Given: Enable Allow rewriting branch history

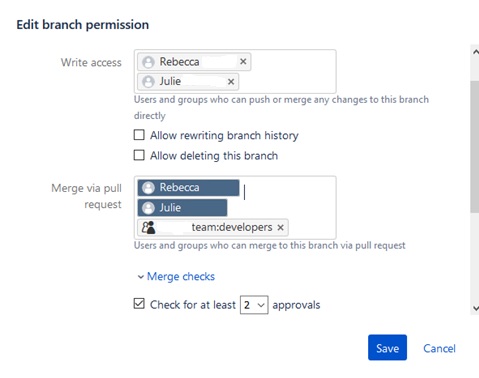Looking at the screenshot, I should click(139, 135).
